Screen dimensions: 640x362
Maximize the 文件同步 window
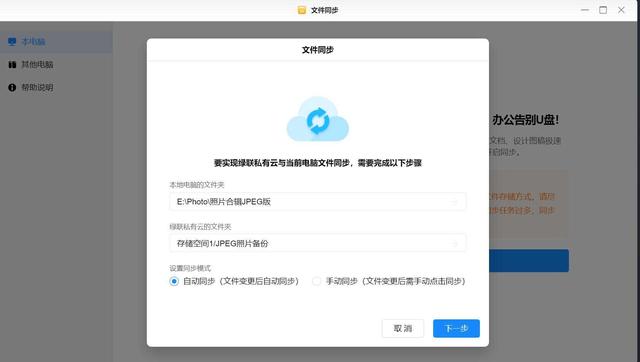(603, 10)
